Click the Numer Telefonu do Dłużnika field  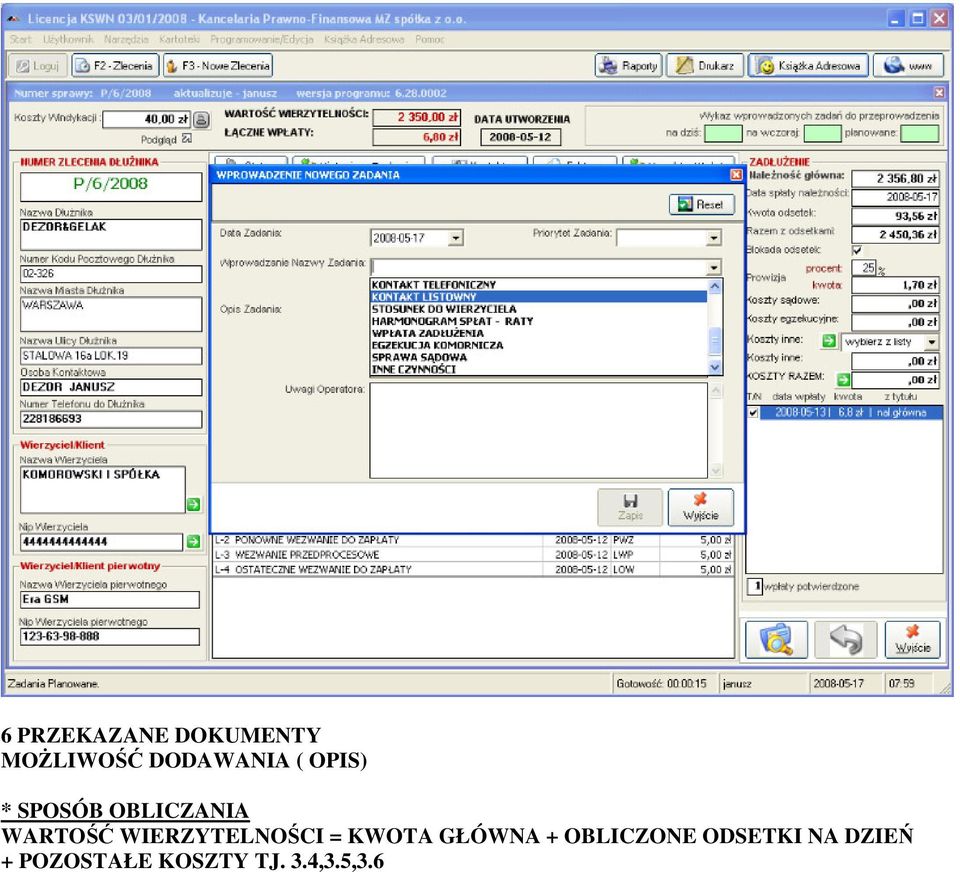click(x=111, y=419)
